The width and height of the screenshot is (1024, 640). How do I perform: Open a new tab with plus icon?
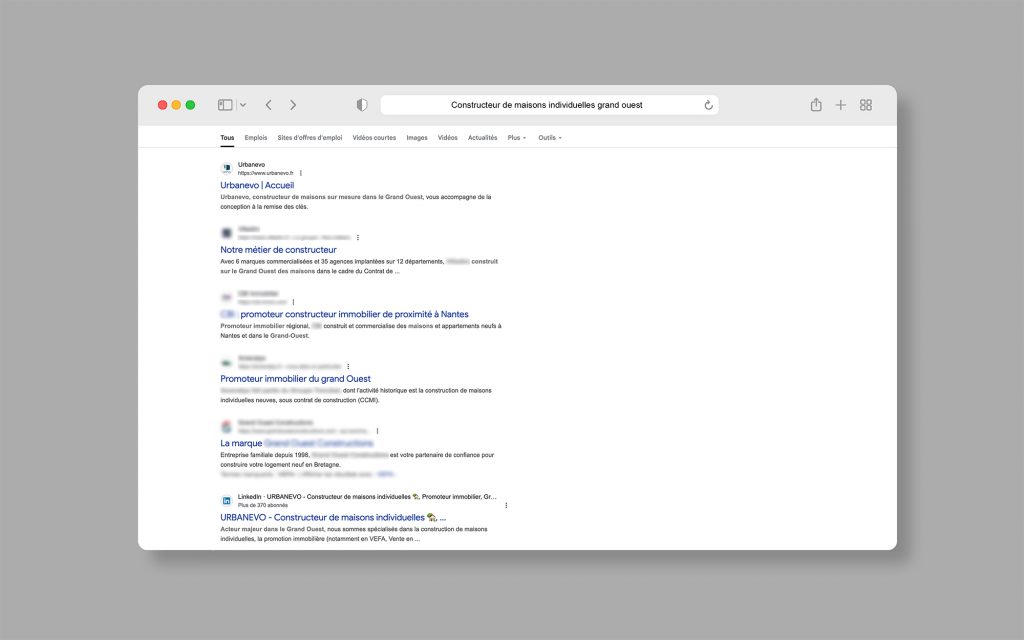point(841,105)
